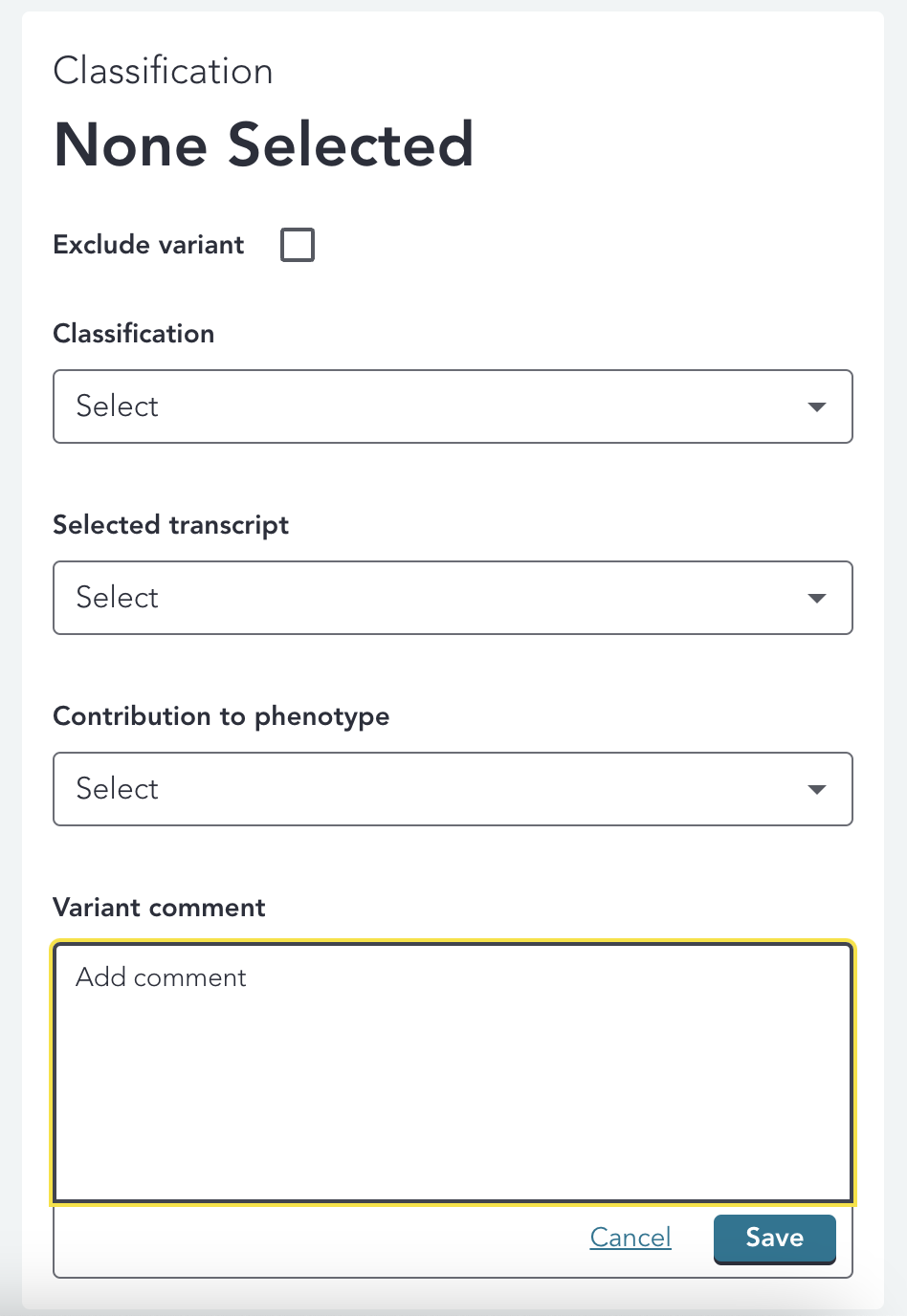
Task: Click the Cancel link
Action: (630, 1238)
